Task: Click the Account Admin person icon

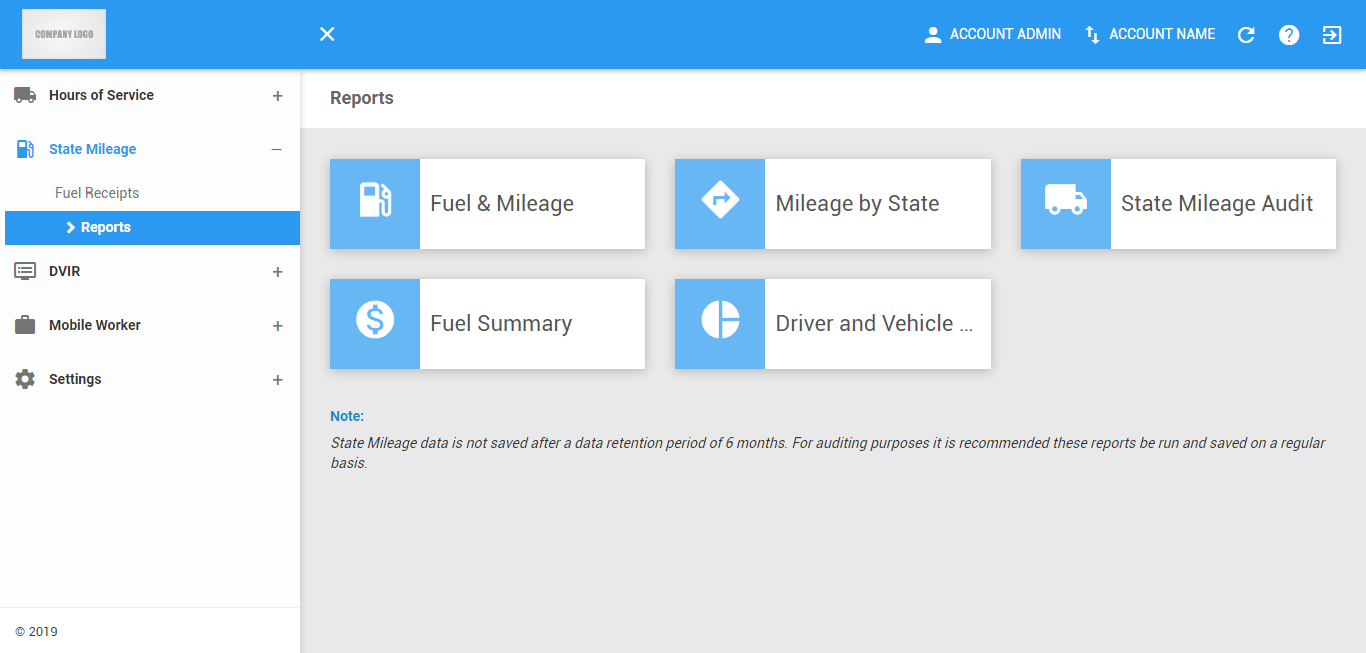Action: (x=933, y=35)
